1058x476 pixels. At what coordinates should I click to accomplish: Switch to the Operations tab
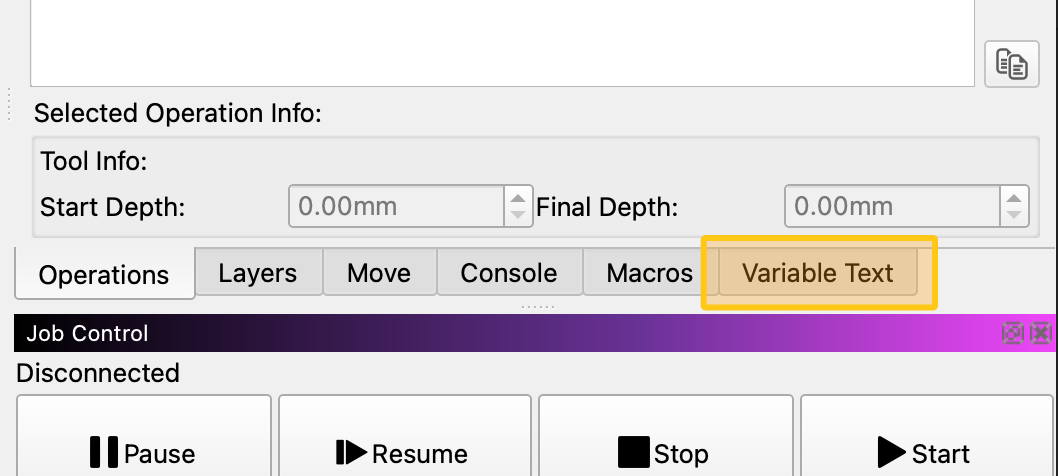(104, 275)
